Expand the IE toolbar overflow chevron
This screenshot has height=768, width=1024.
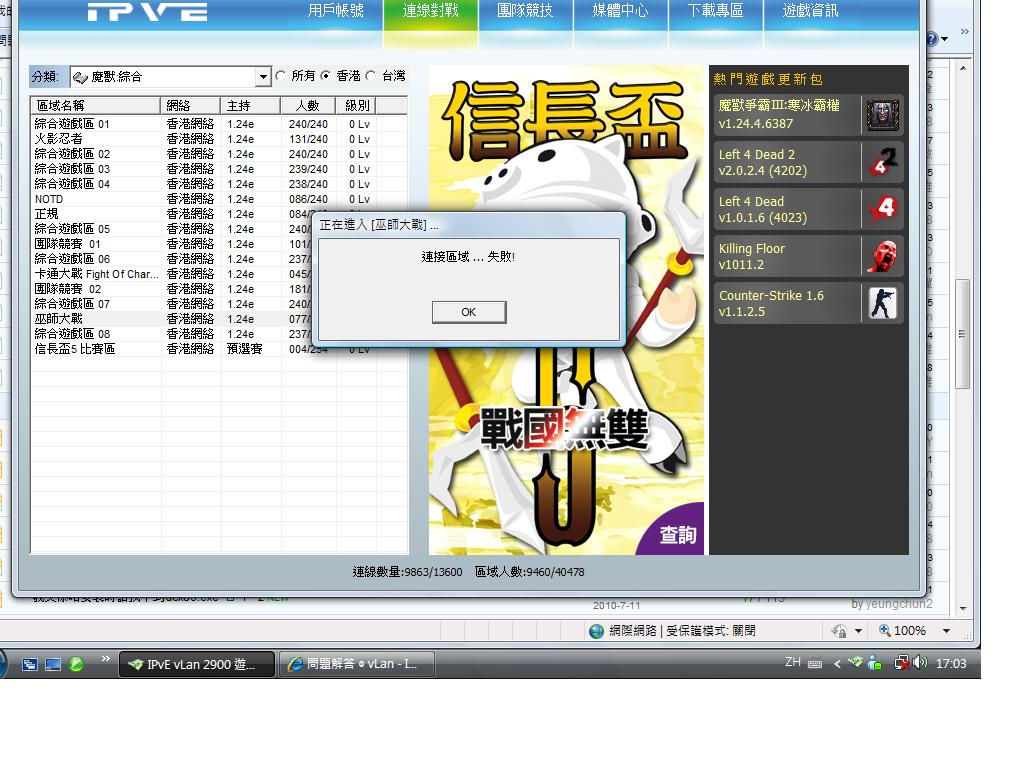tap(965, 31)
